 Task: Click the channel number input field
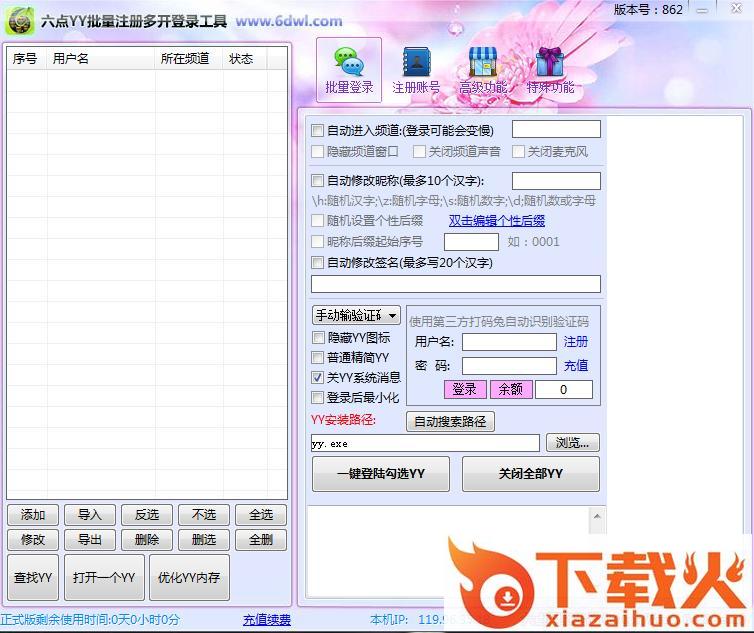tap(556, 129)
